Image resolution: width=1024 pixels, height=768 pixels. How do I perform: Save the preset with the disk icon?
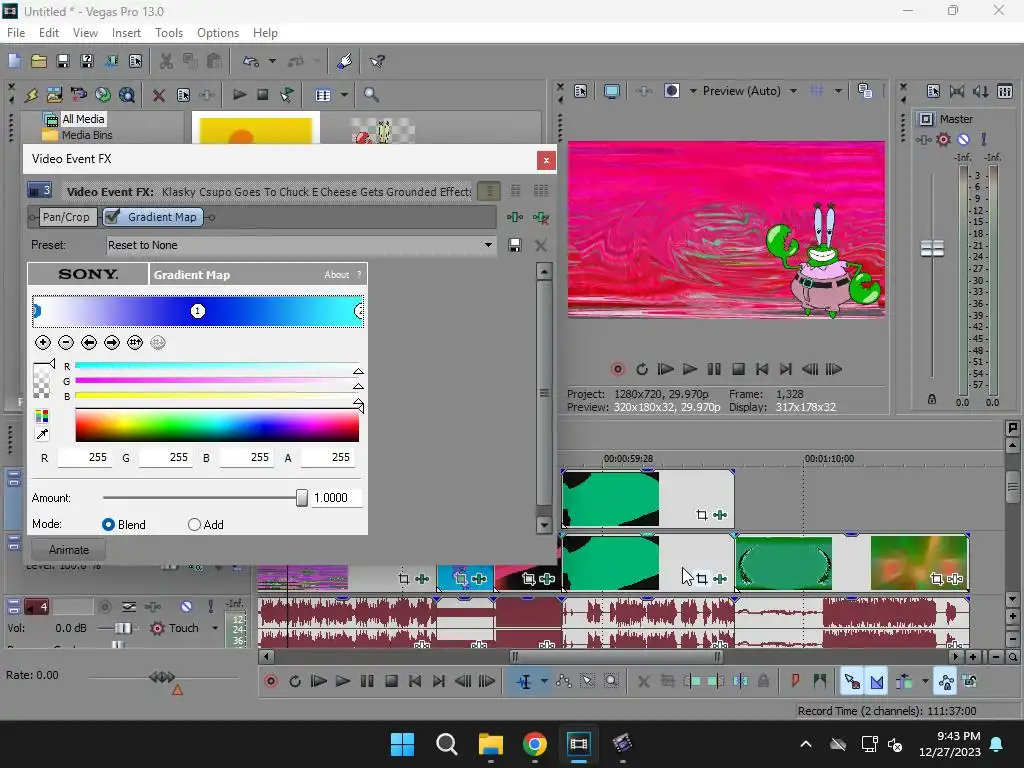[x=515, y=245]
